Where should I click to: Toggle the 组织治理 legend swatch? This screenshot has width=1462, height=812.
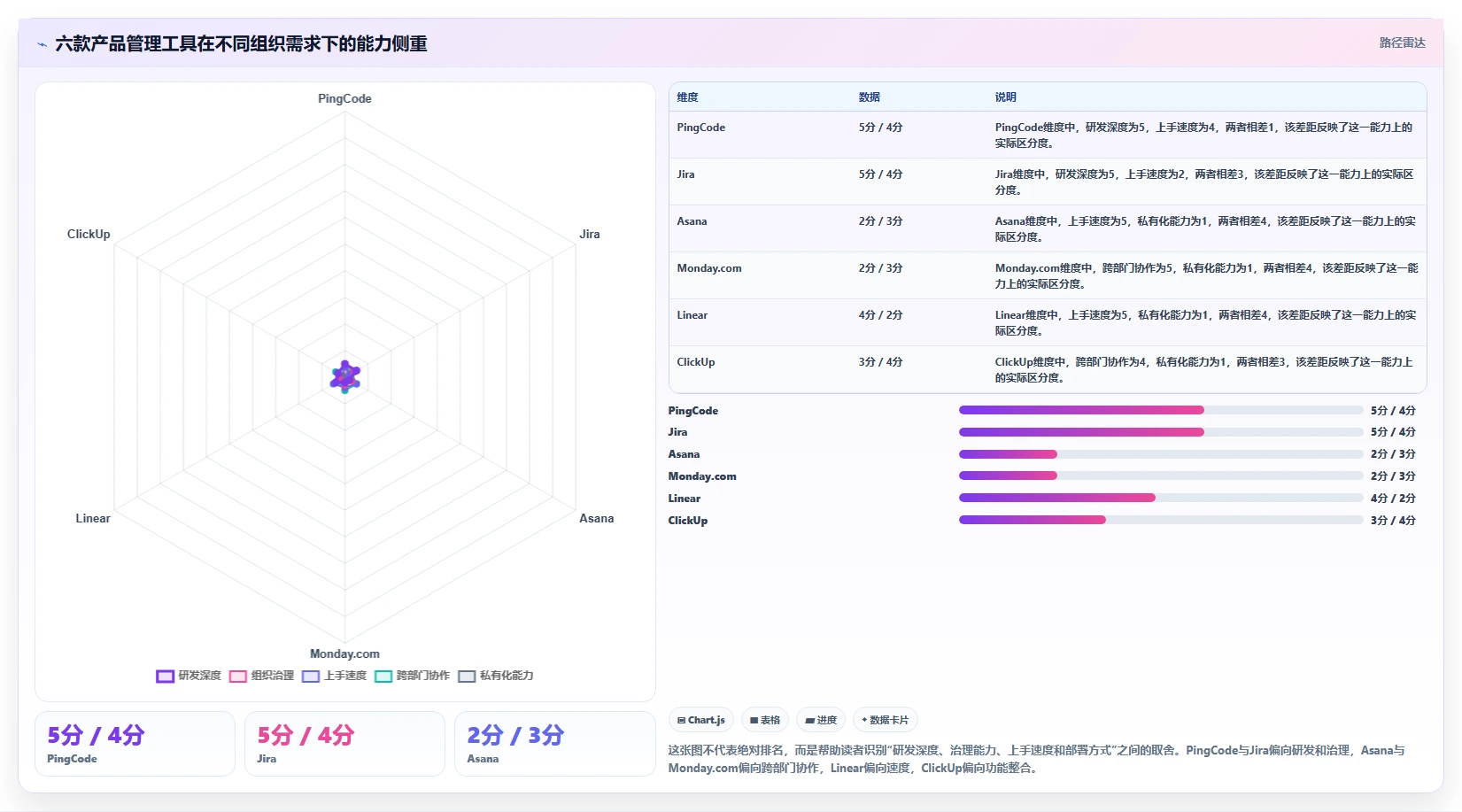tap(237, 677)
